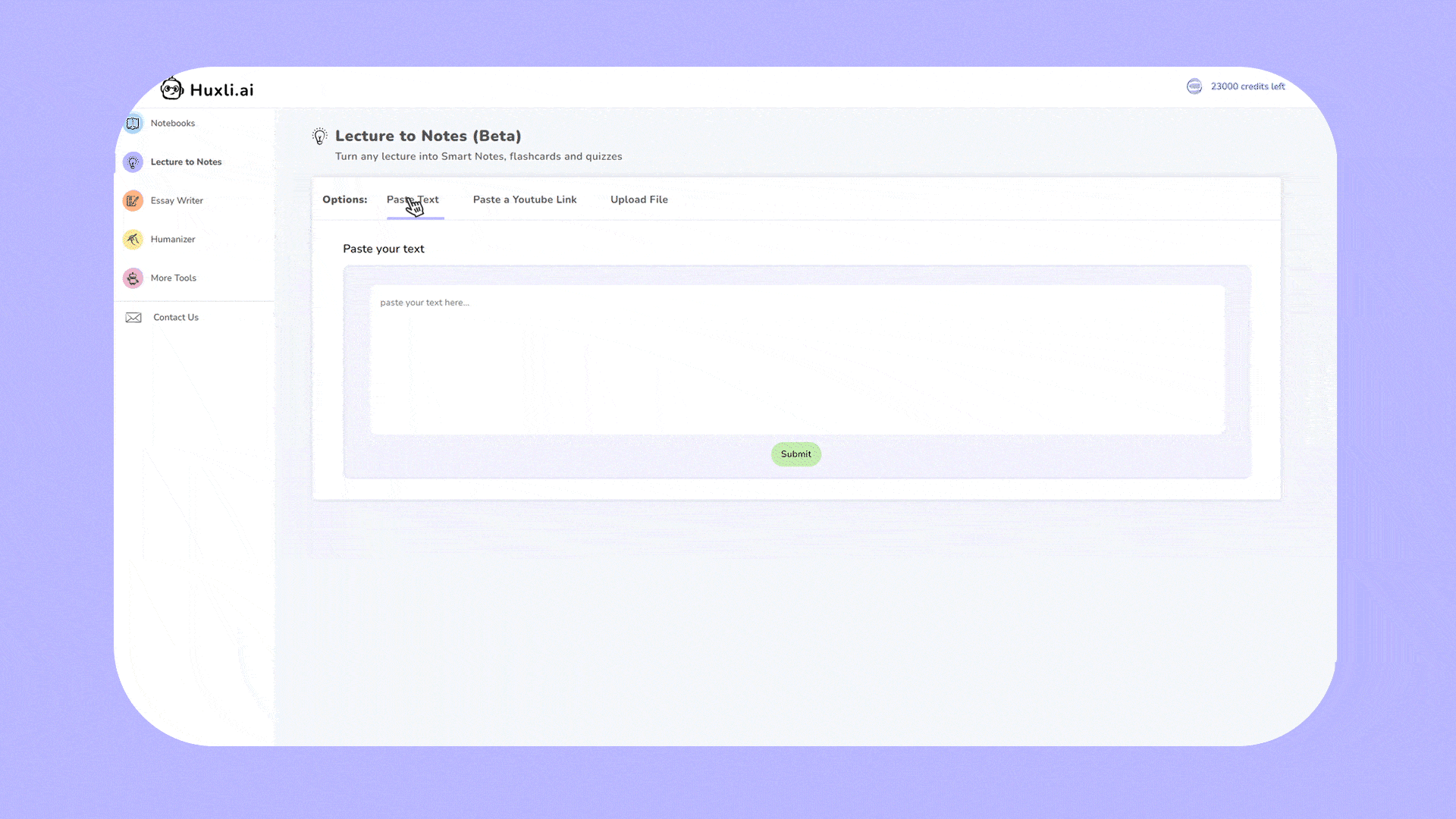Click the credits coin icon
The height and width of the screenshot is (819, 1456).
coord(1194,86)
